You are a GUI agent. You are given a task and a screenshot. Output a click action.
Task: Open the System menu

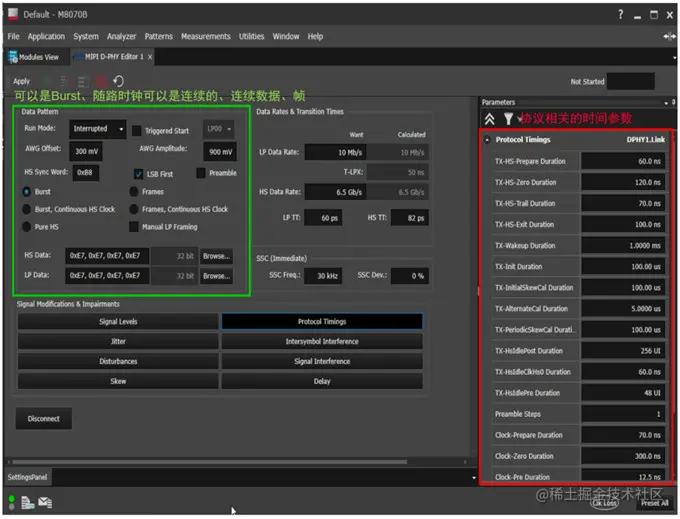point(86,36)
